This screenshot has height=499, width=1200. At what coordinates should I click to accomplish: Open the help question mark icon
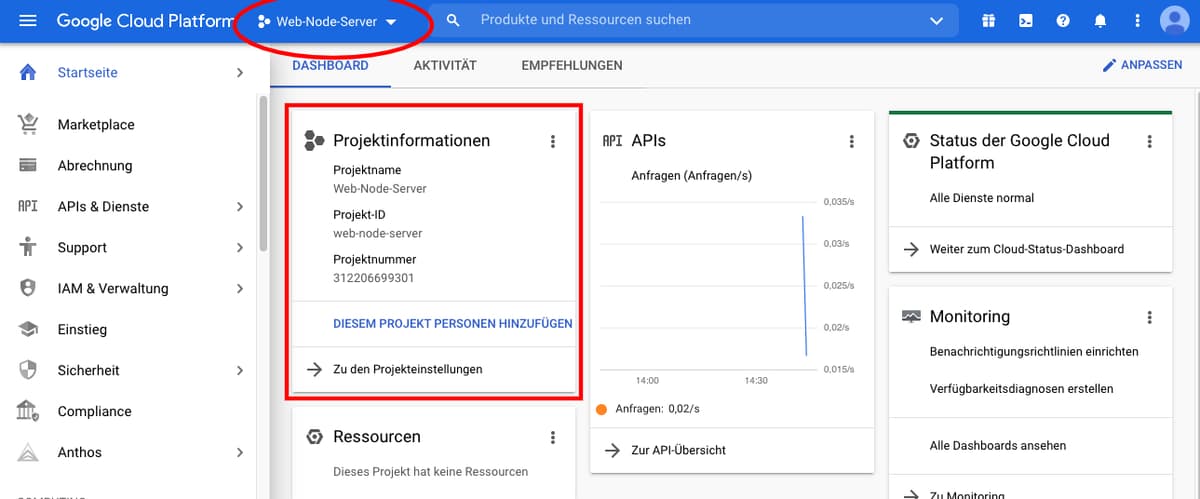click(x=1062, y=21)
